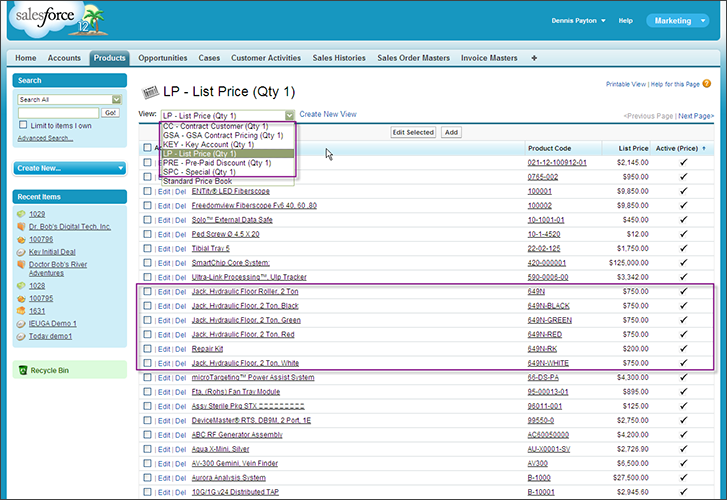Screen dimensions: 727x500
Task: Click the $125,000.00 list price cell
Action: 629,263
